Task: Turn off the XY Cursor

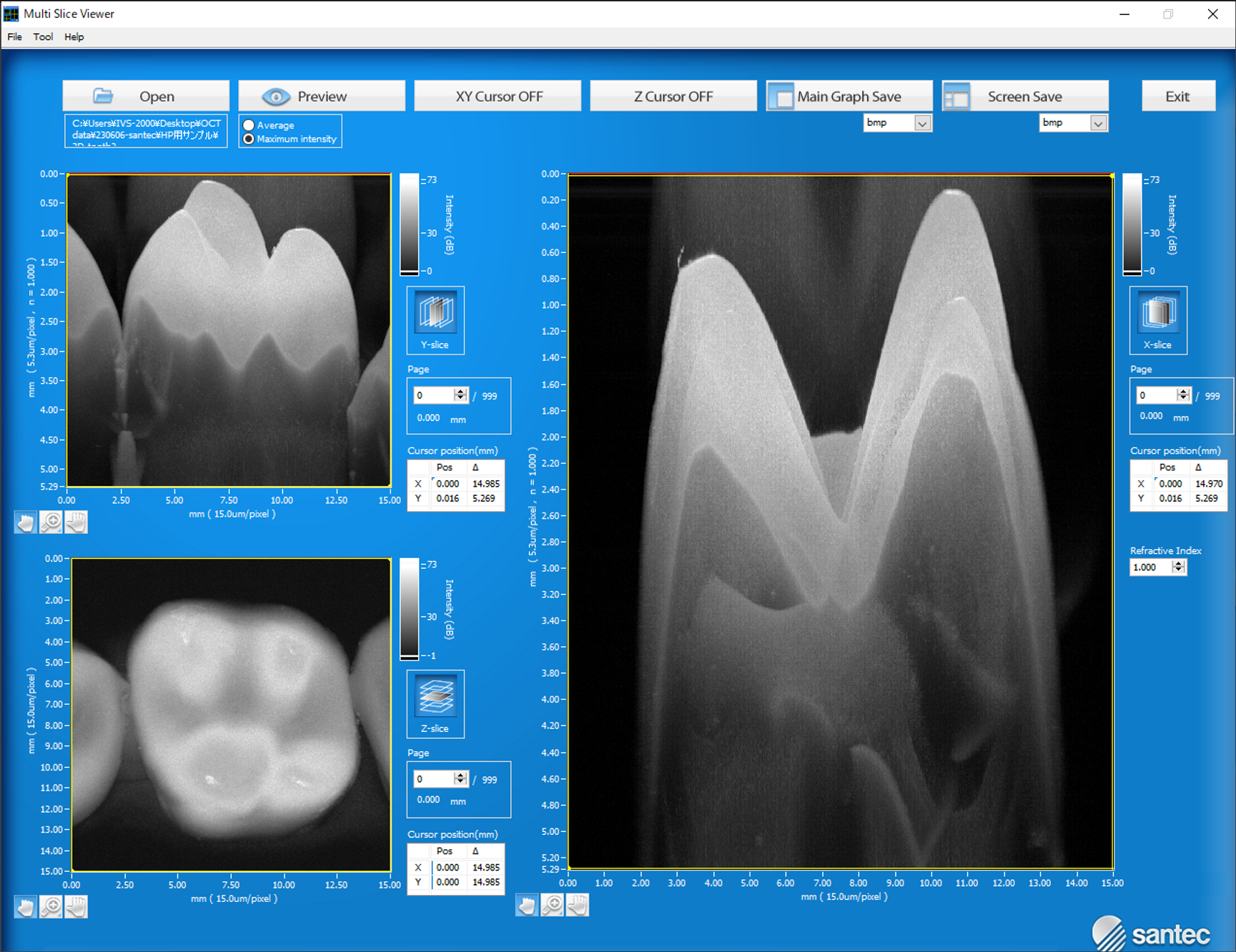Action: (x=498, y=96)
